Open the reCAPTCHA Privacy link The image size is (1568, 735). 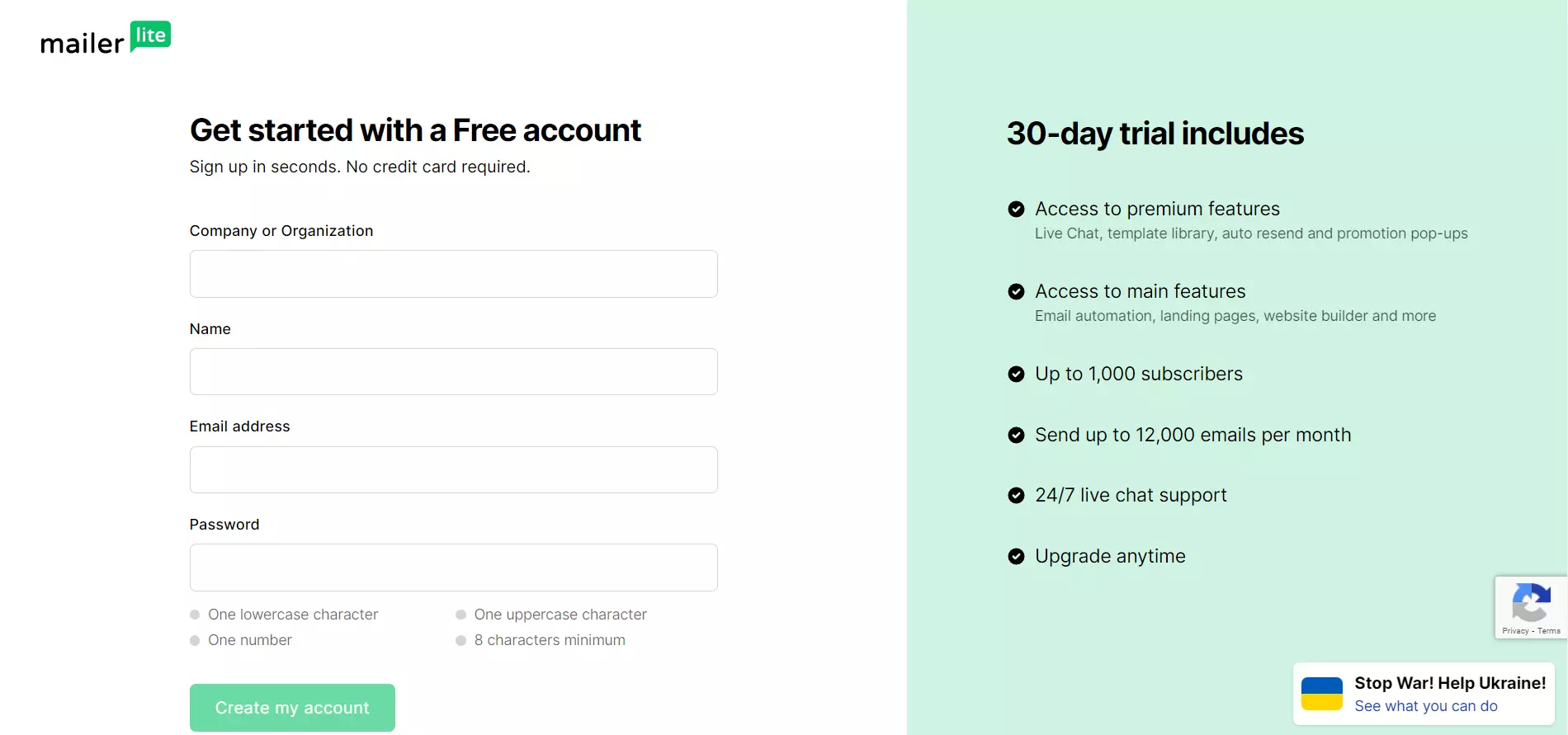[x=1517, y=630]
